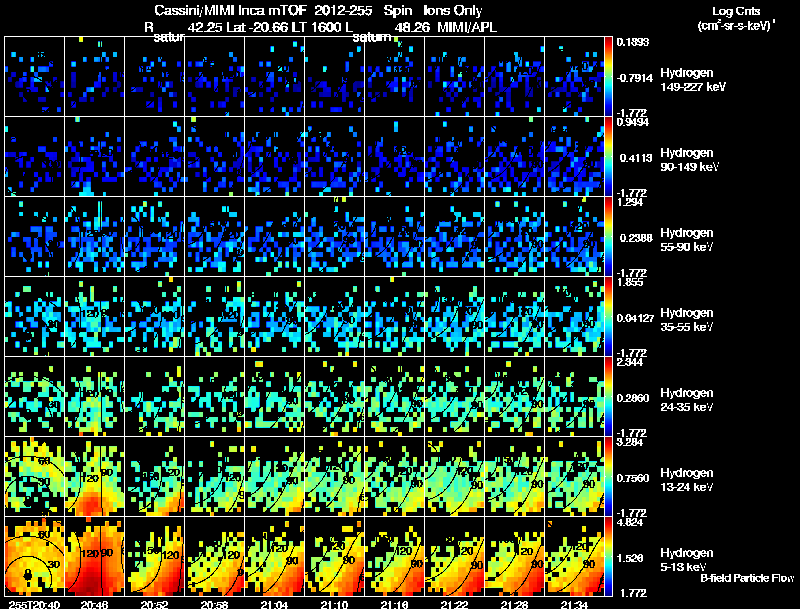The height and width of the screenshot is (609, 800).
Task: Select the 5-13 keV panel at 255T20:40
Action: (35, 556)
